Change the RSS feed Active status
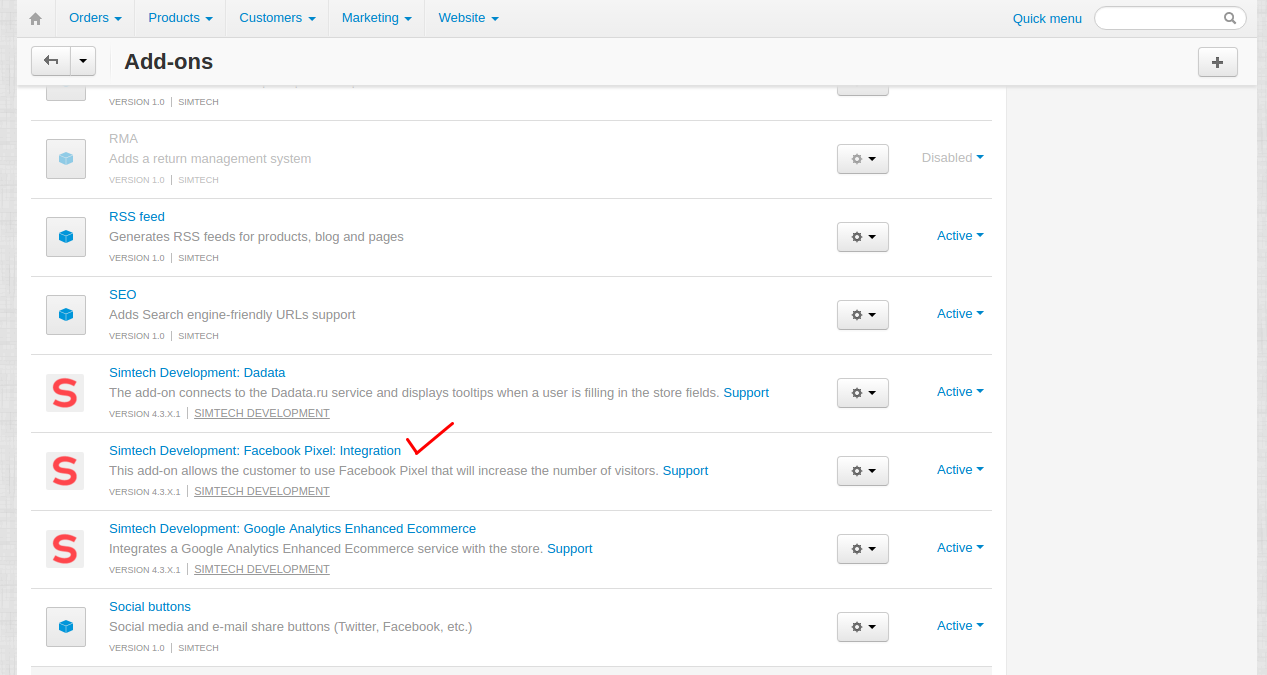Viewport: 1267px width, 675px height. click(x=960, y=236)
